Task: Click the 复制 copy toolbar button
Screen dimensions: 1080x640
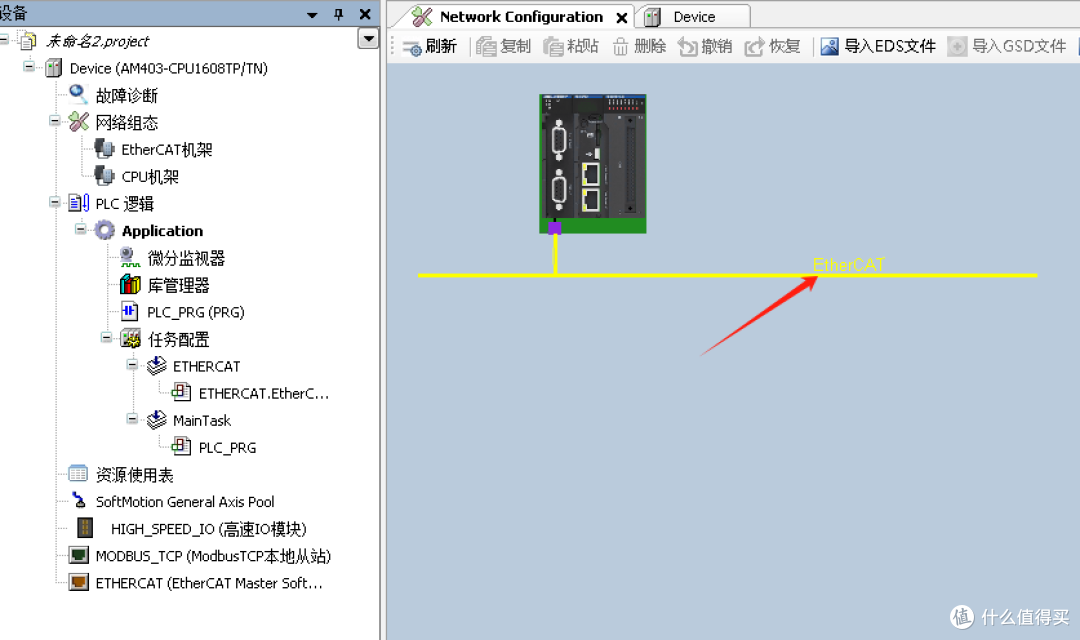Action: (503, 46)
